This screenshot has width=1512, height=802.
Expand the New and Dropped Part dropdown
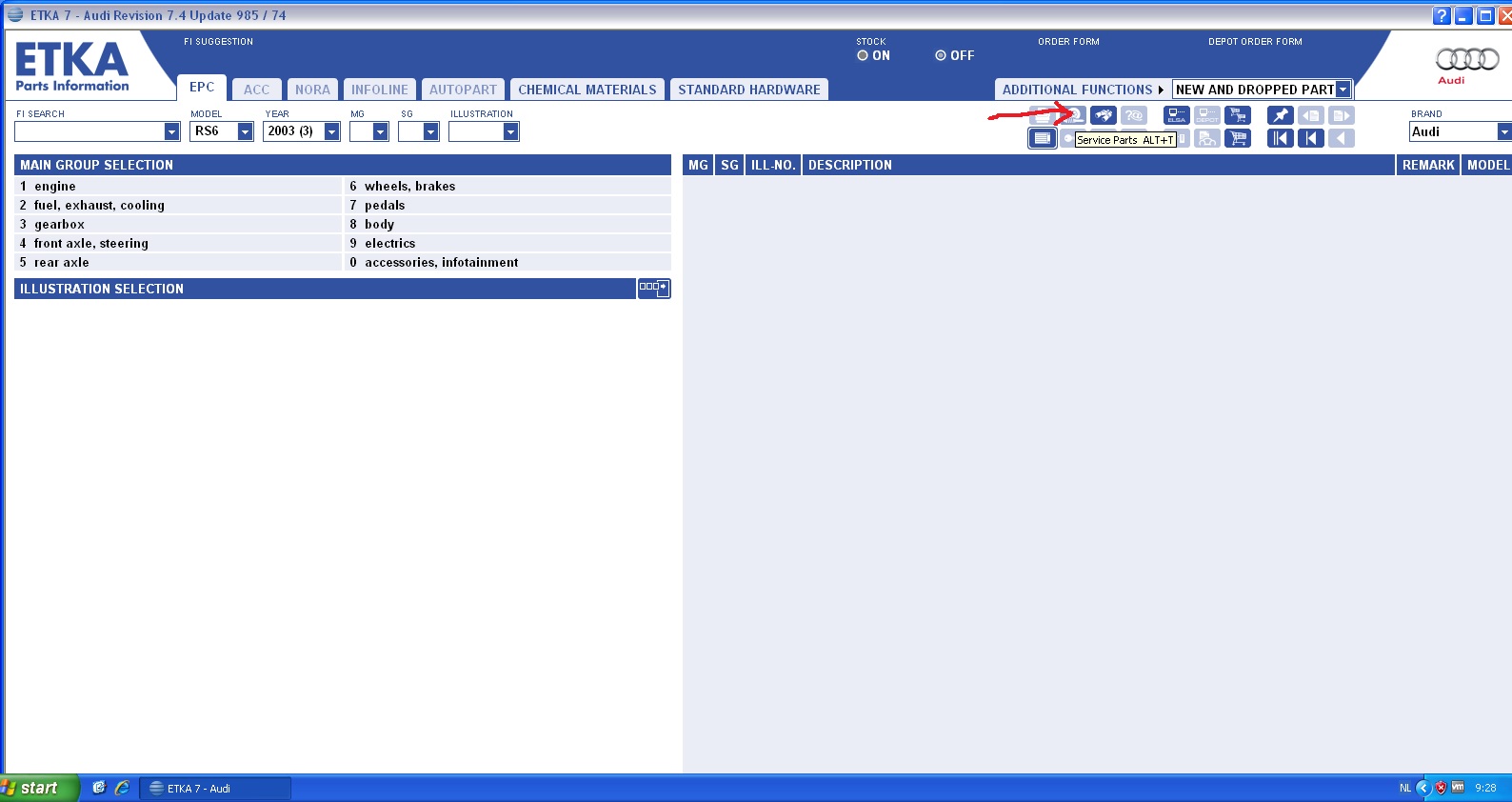point(1343,90)
